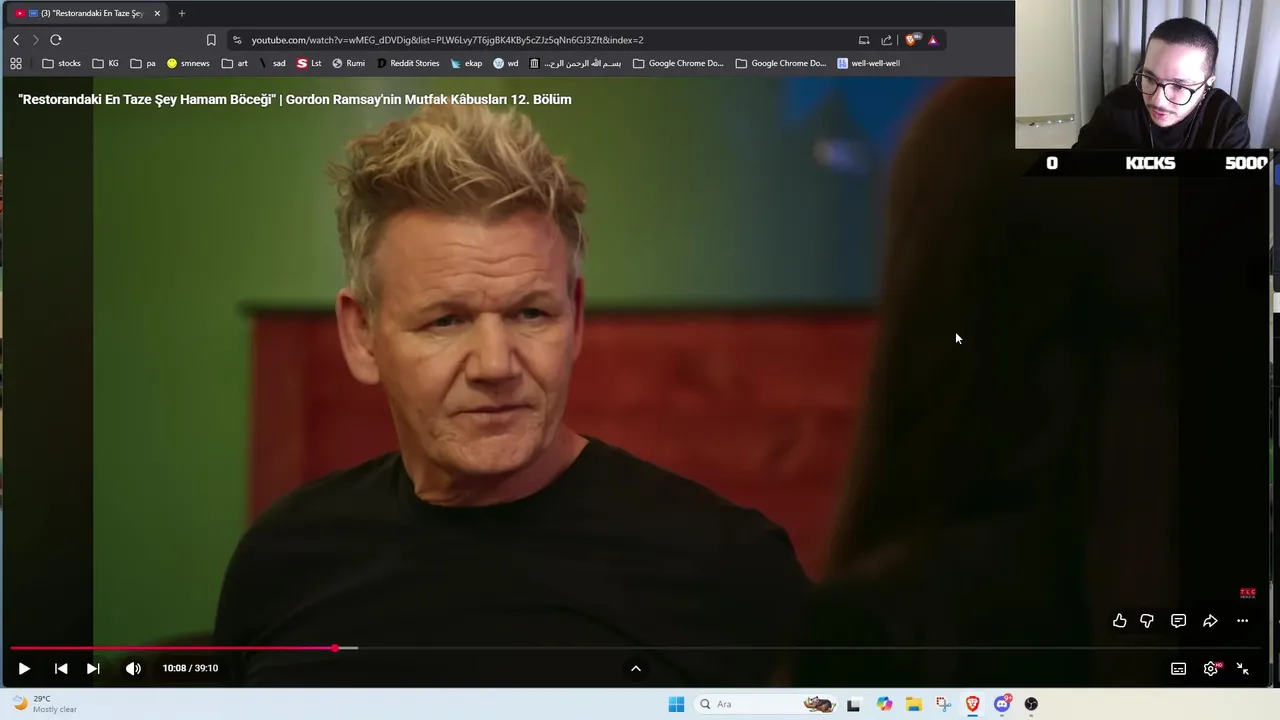Open more actions three-dot menu
This screenshot has width=1280, height=720.
[1242, 621]
